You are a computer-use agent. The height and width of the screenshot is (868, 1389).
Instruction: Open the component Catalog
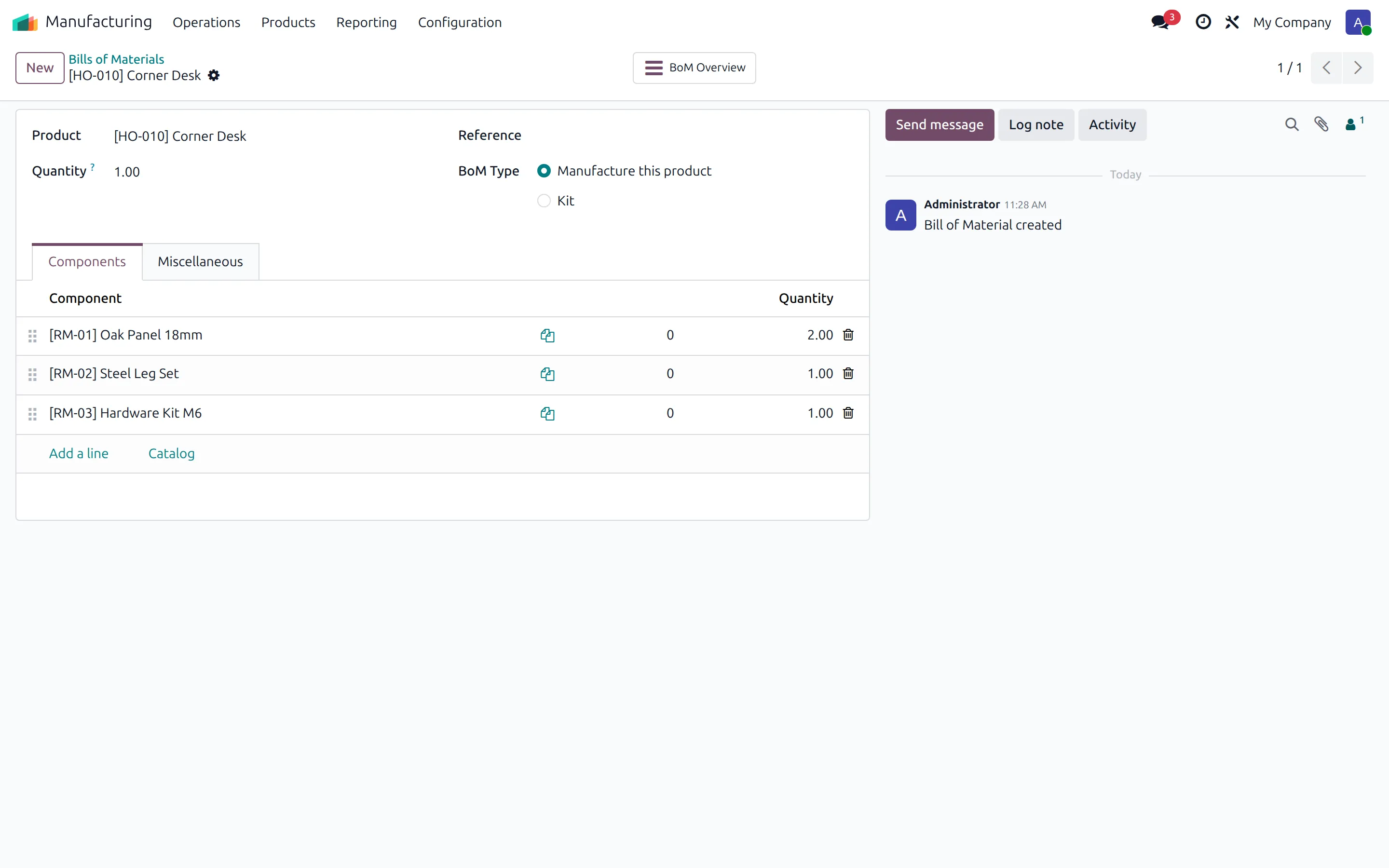click(171, 453)
